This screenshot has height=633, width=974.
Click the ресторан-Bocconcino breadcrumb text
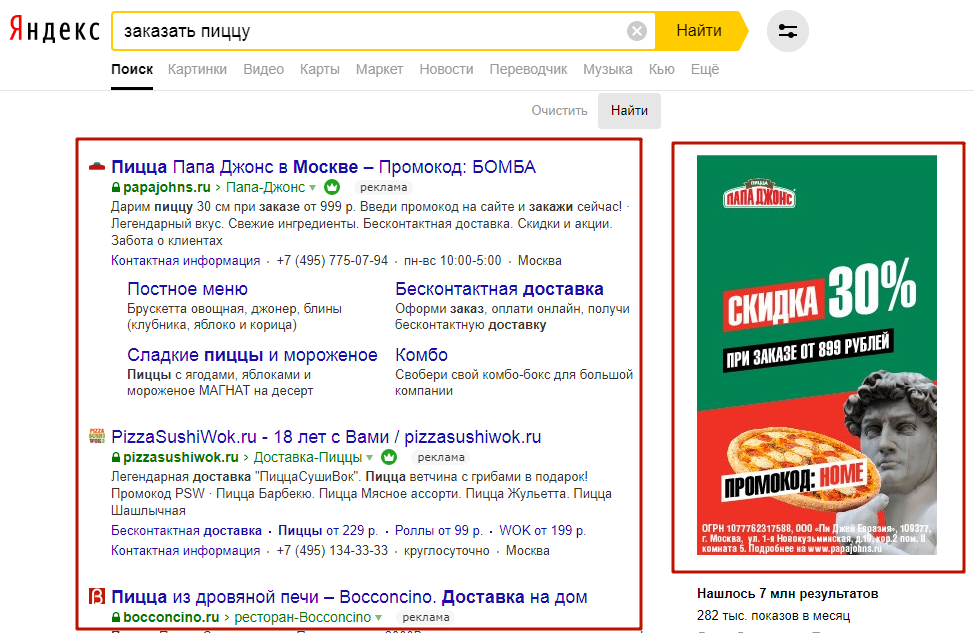(303, 617)
